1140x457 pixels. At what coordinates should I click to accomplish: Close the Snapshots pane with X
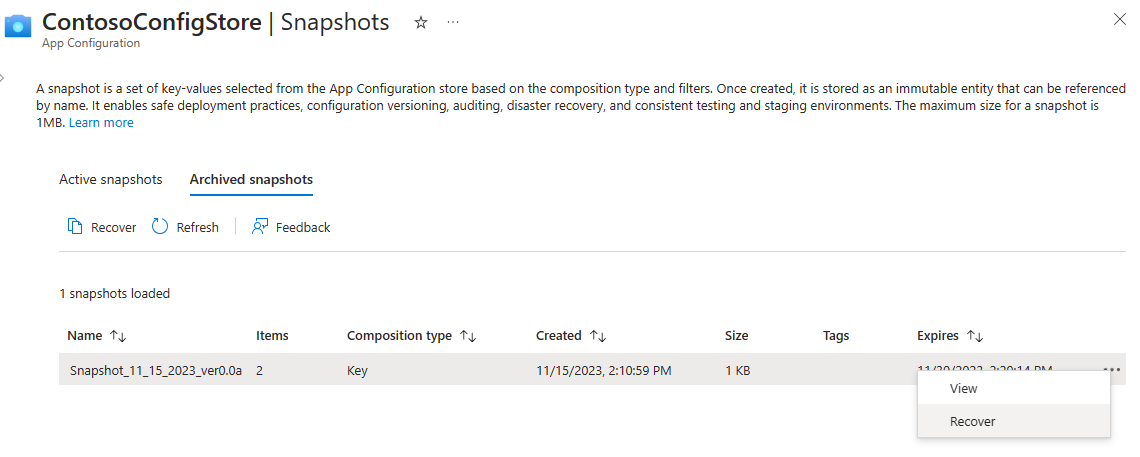tap(1119, 19)
